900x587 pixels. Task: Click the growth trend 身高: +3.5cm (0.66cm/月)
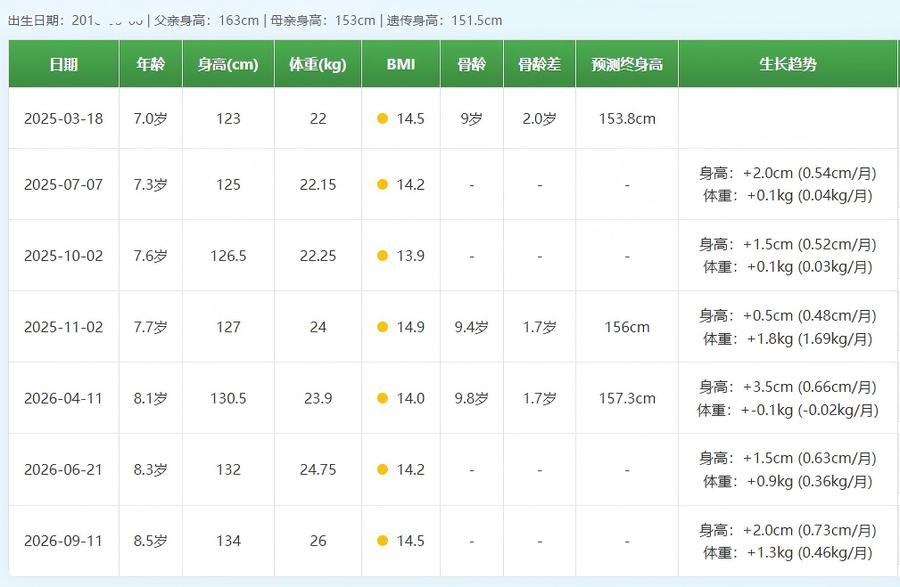(x=788, y=387)
